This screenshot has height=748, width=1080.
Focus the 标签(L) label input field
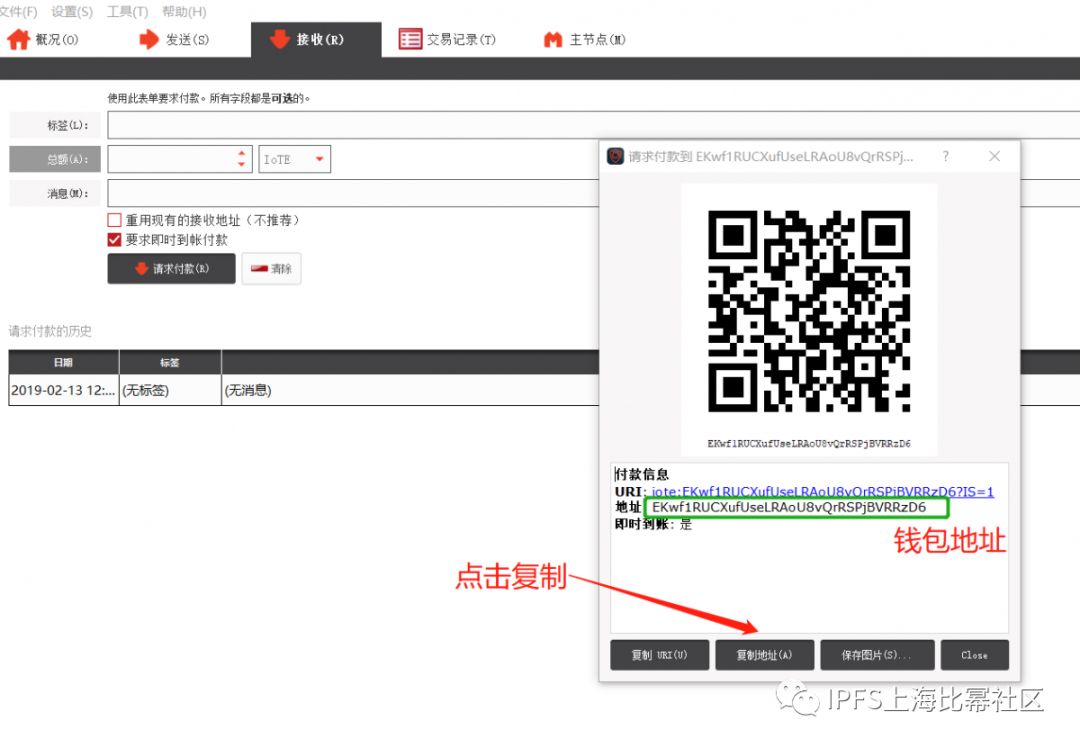pos(593,125)
